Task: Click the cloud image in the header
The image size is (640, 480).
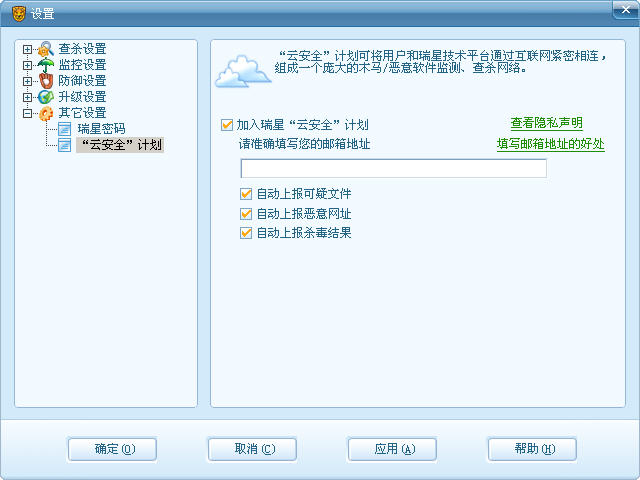Action: click(242, 72)
